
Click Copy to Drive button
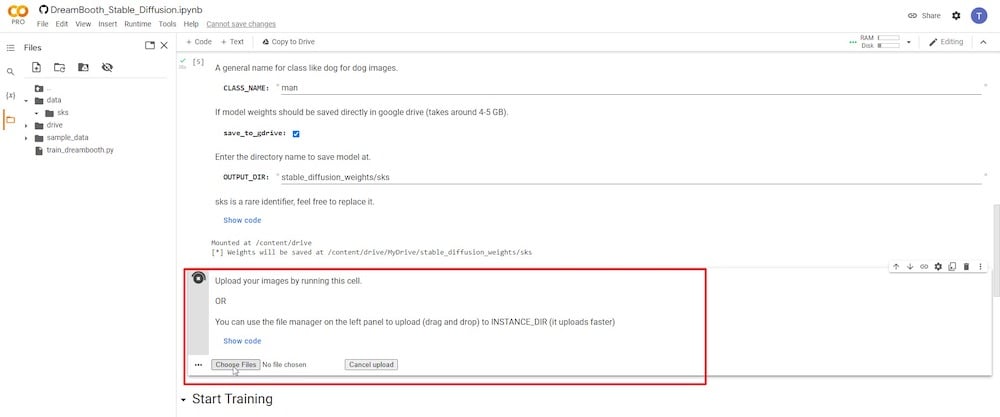coord(288,42)
